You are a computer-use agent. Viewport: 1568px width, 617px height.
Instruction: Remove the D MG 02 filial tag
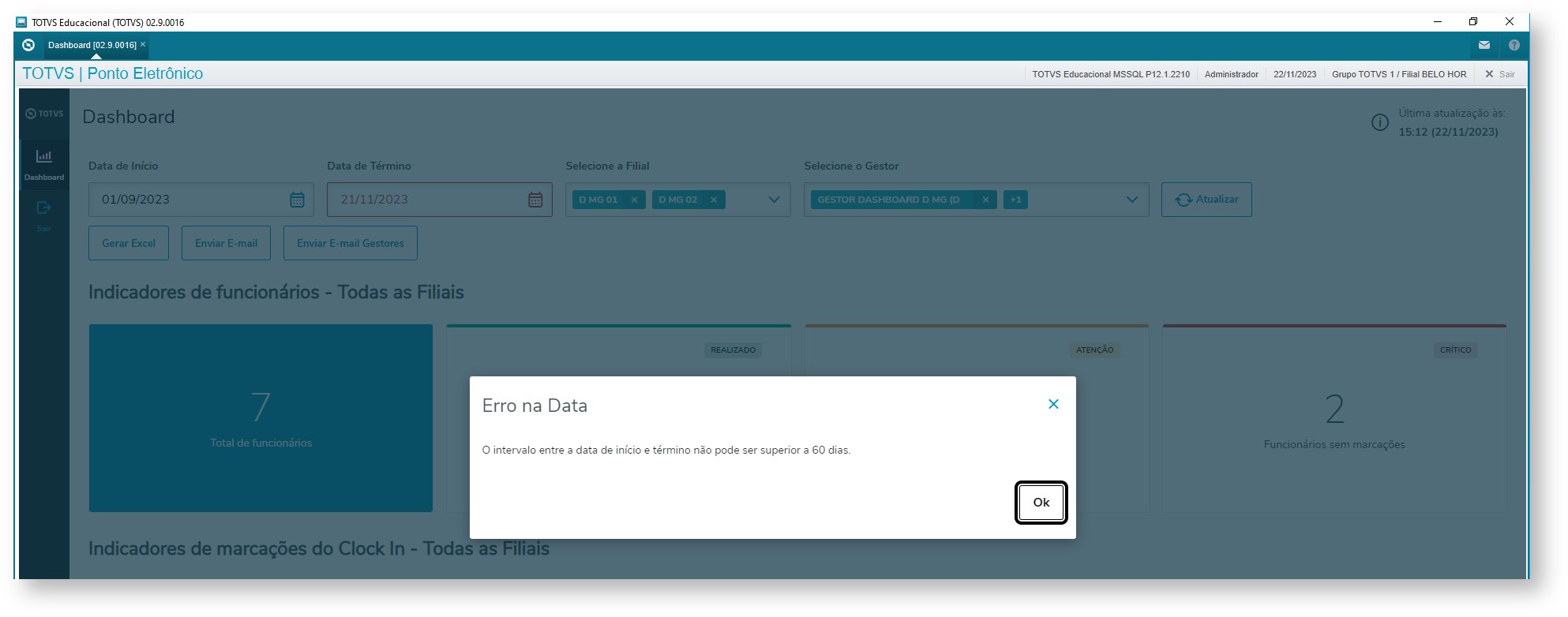(x=714, y=200)
